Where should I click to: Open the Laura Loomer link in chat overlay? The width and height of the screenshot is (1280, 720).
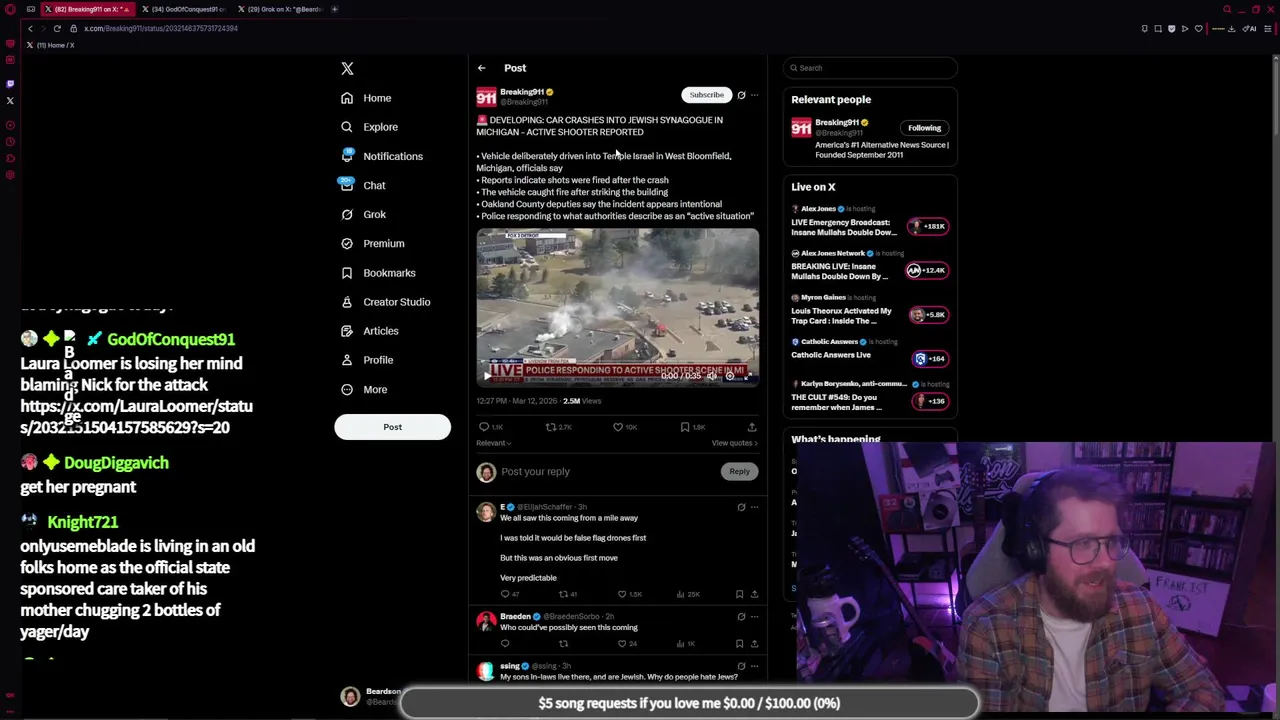click(136, 417)
